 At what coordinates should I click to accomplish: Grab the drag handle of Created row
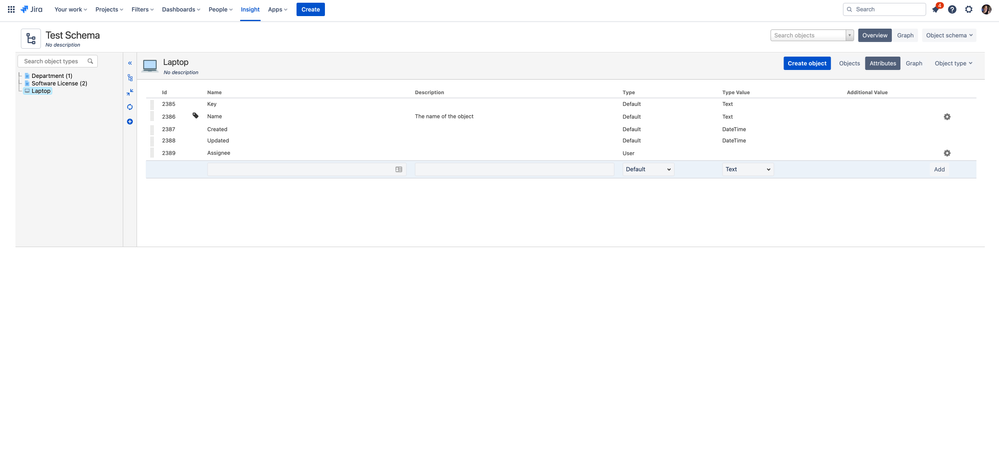pyautogui.click(x=152, y=129)
